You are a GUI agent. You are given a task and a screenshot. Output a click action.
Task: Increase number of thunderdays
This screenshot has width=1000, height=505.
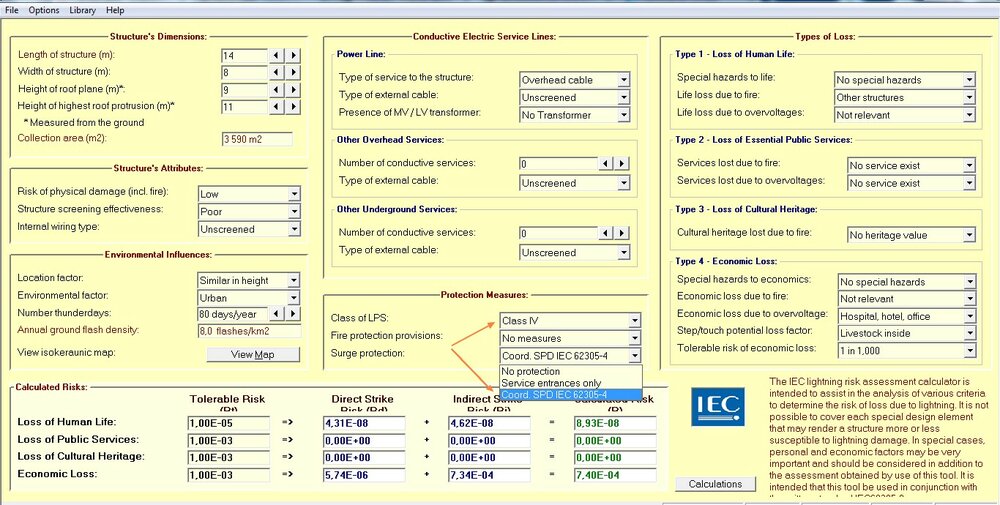[x=292, y=314]
